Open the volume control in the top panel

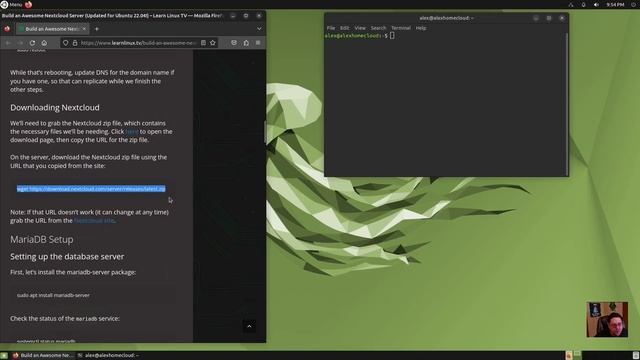point(596,4)
